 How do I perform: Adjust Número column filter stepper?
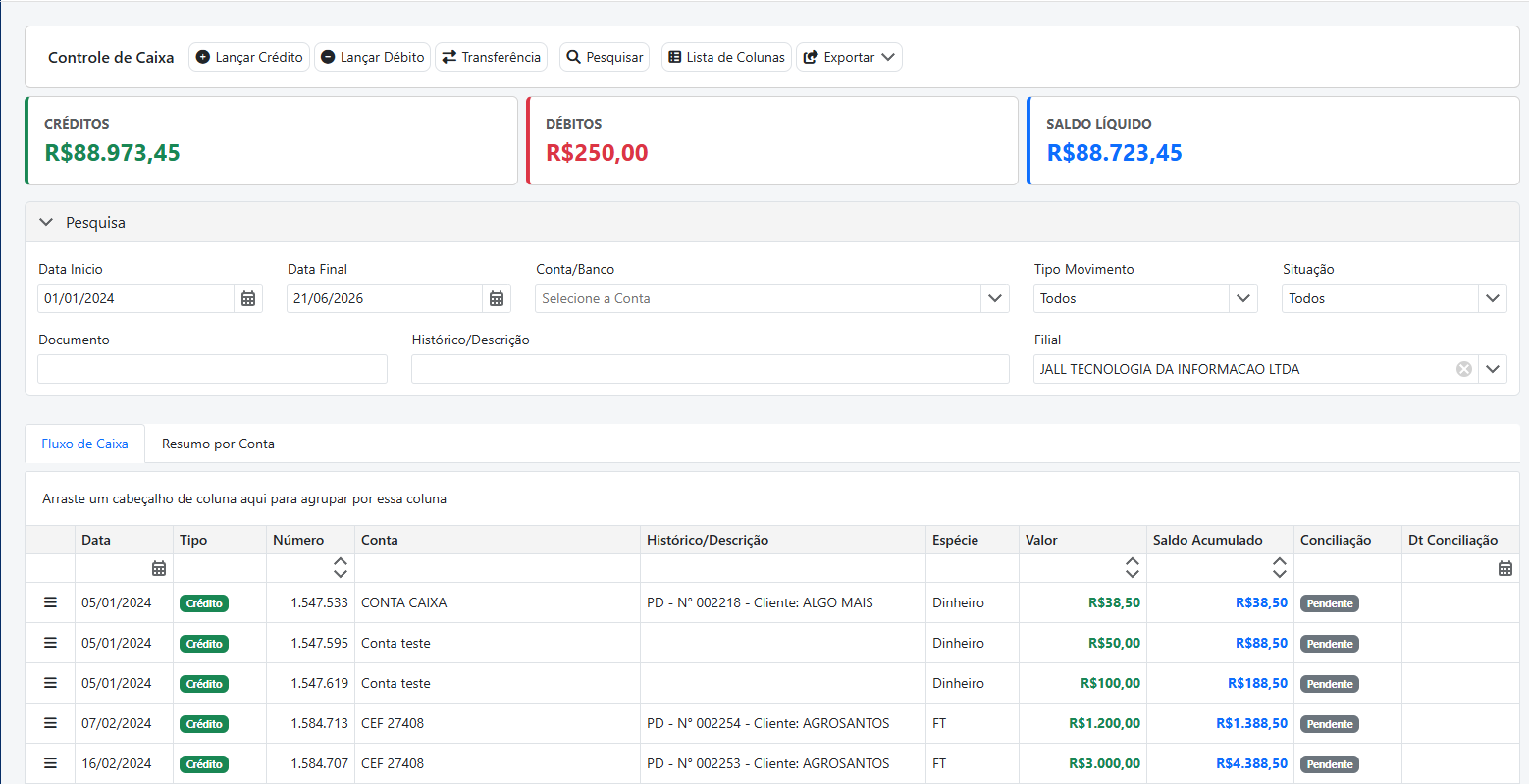click(x=341, y=568)
